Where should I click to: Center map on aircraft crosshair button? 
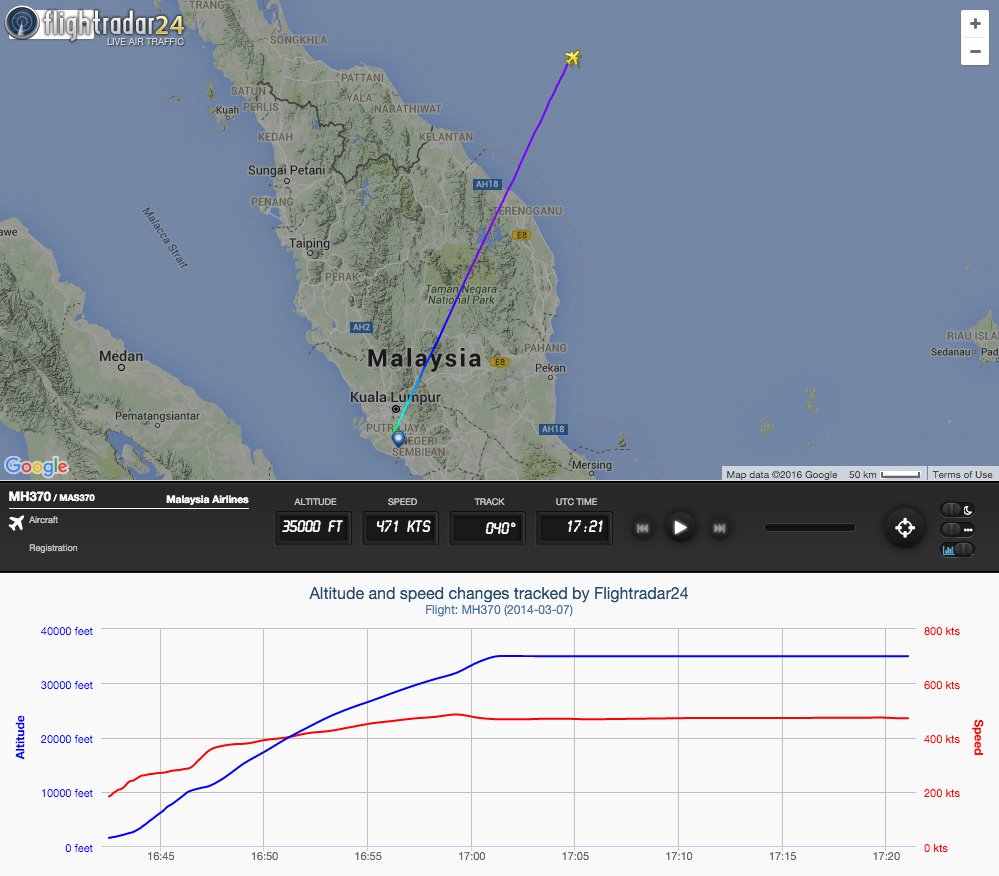coord(905,528)
